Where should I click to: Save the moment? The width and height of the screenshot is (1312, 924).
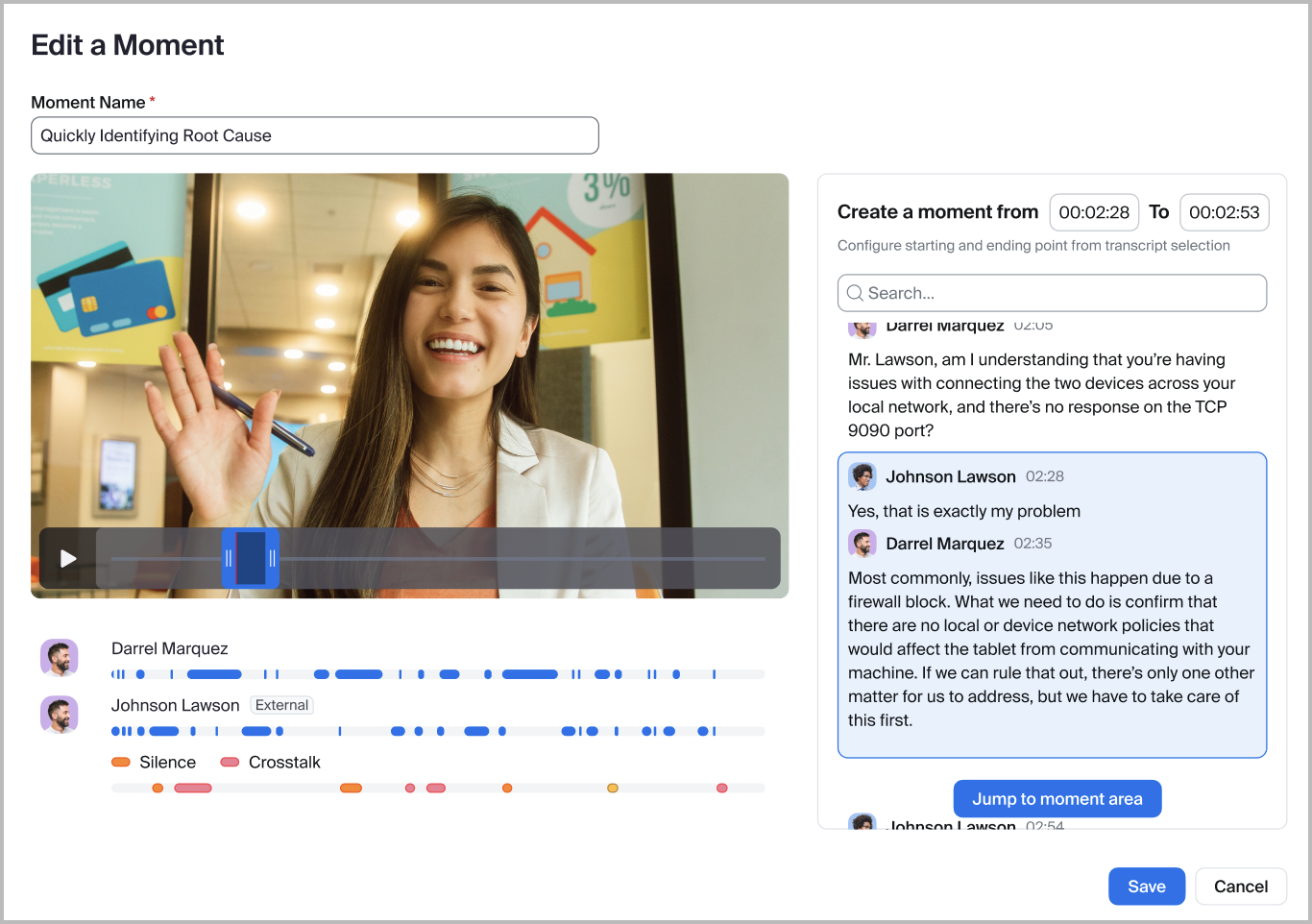tap(1146, 887)
